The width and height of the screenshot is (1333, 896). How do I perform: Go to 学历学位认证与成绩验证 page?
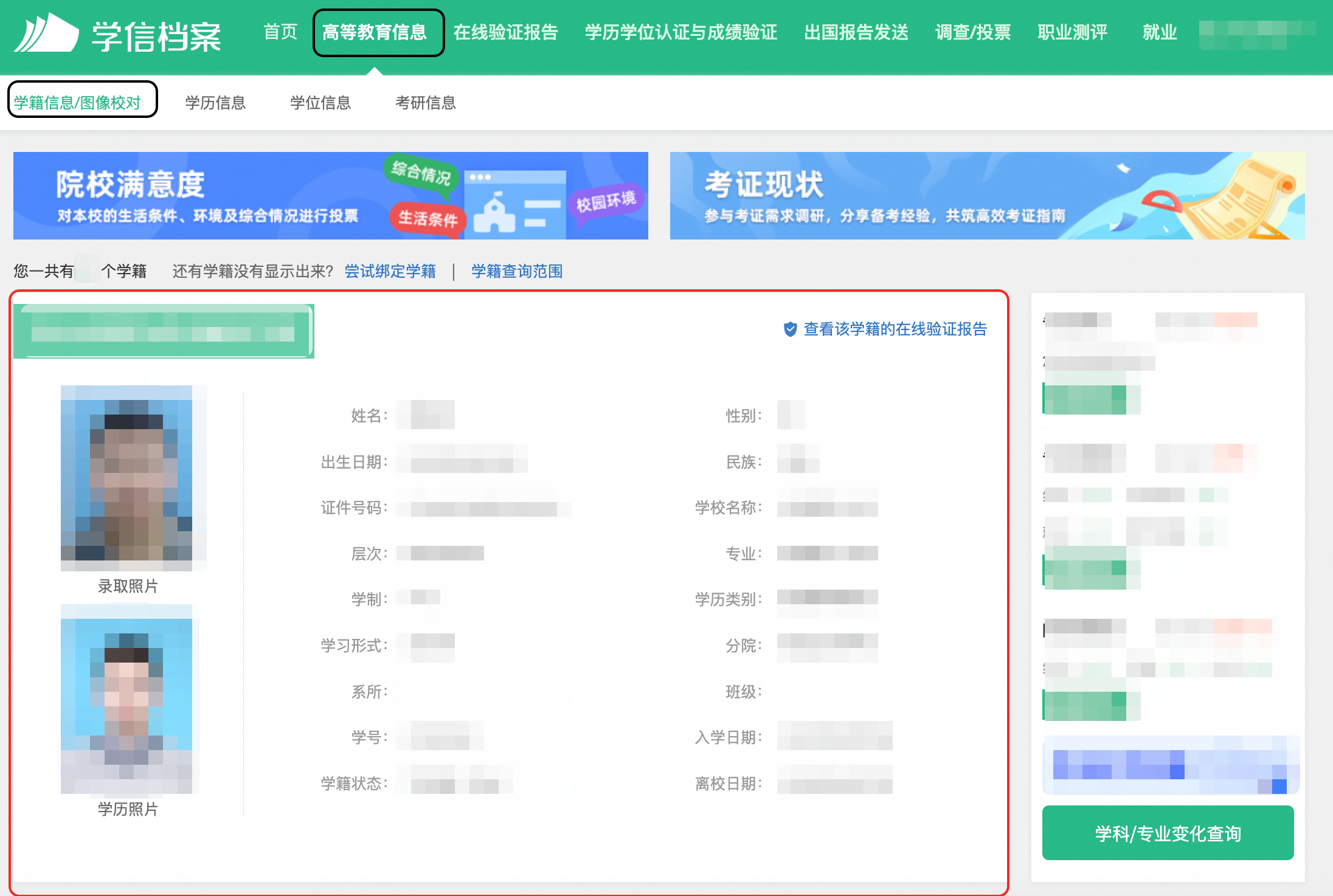coord(681,32)
